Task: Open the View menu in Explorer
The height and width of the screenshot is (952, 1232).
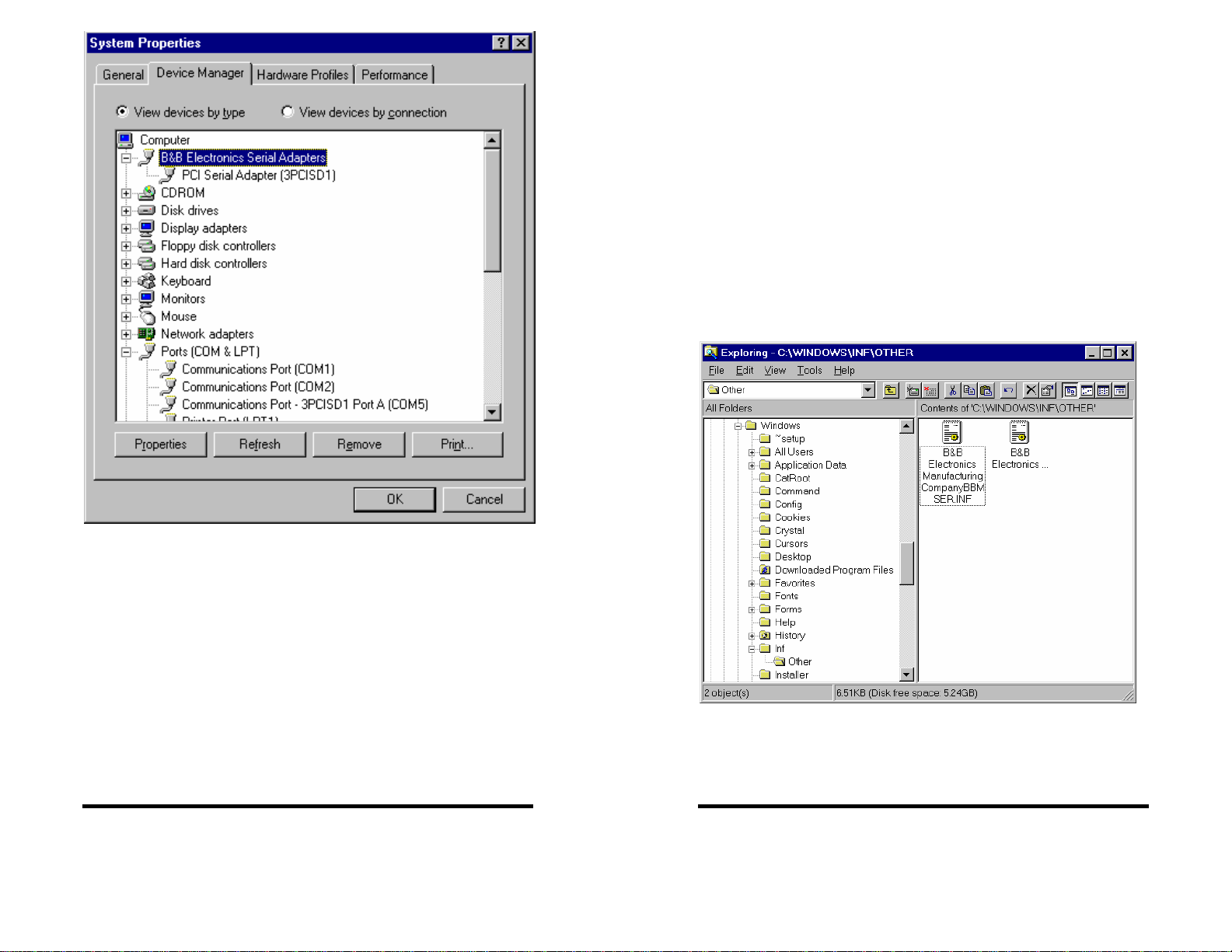Action: click(x=775, y=371)
